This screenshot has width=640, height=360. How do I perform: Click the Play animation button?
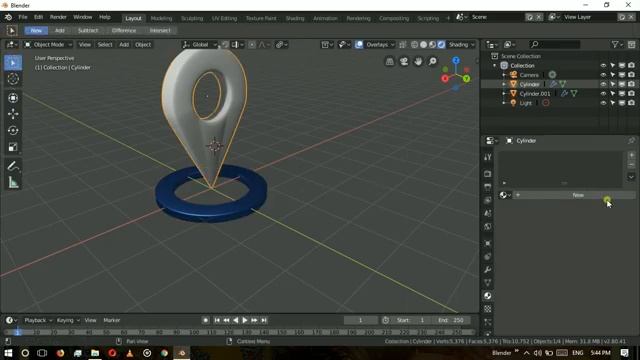click(245, 320)
